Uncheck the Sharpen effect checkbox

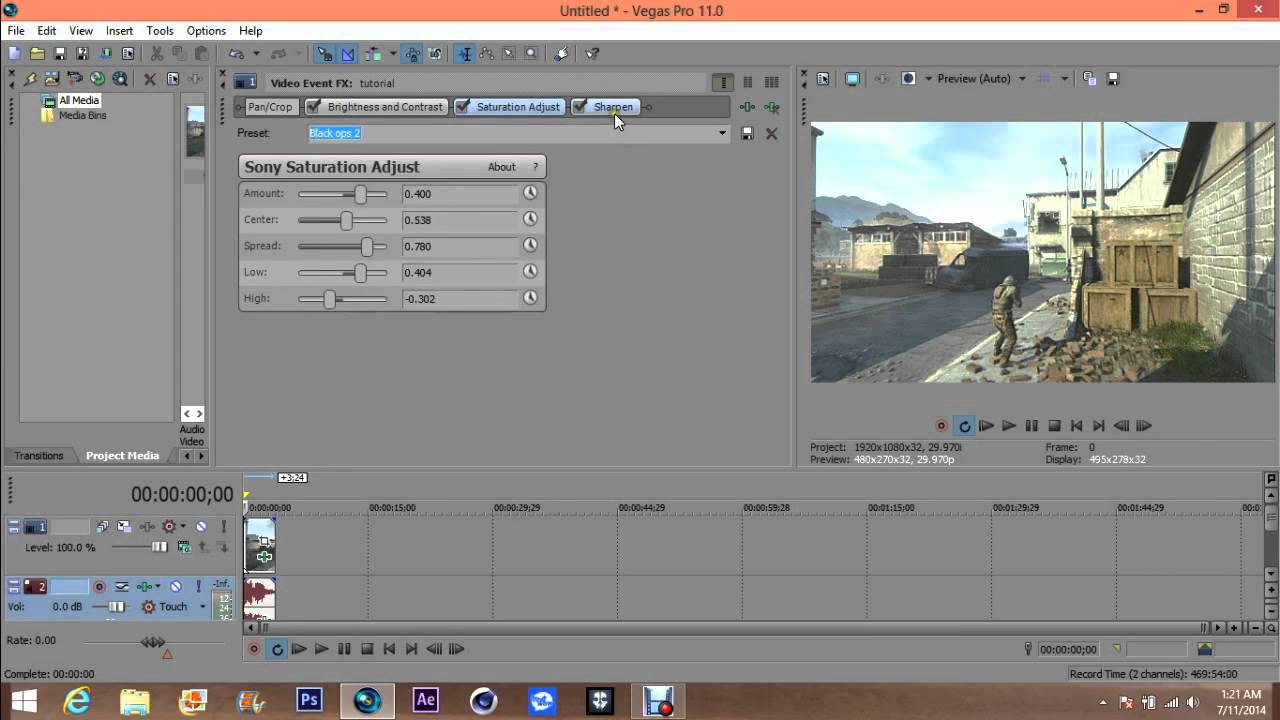click(x=580, y=107)
